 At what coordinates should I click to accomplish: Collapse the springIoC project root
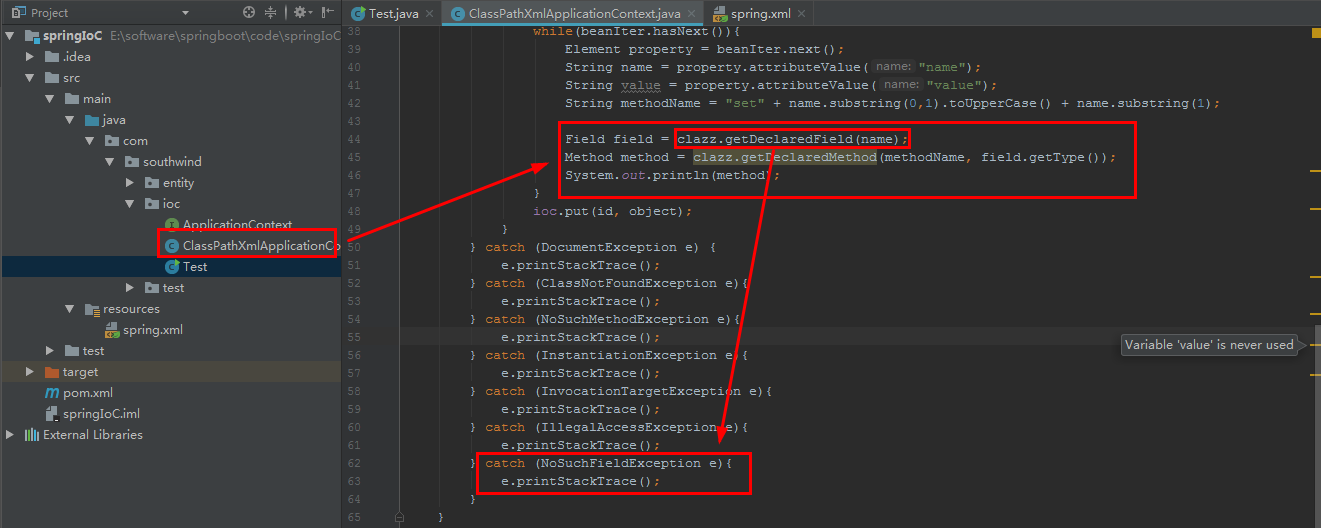pos(10,36)
